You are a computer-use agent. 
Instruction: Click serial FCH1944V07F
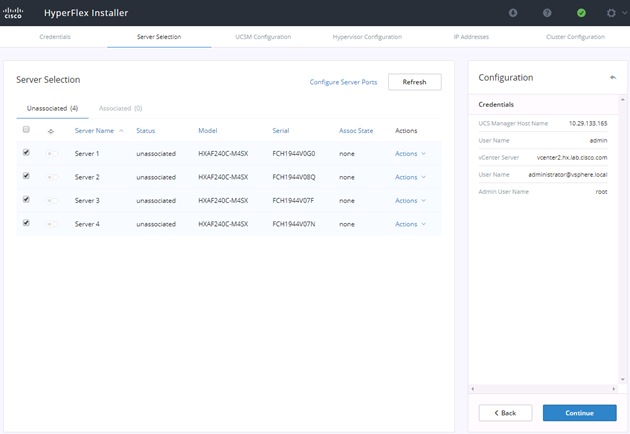click(x=293, y=201)
